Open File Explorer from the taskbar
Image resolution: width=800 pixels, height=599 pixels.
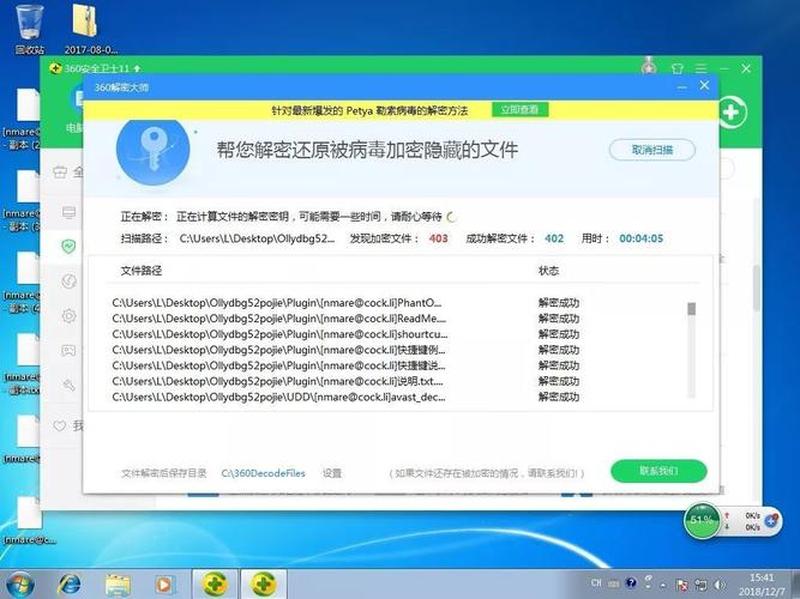[x=118, y=585]
